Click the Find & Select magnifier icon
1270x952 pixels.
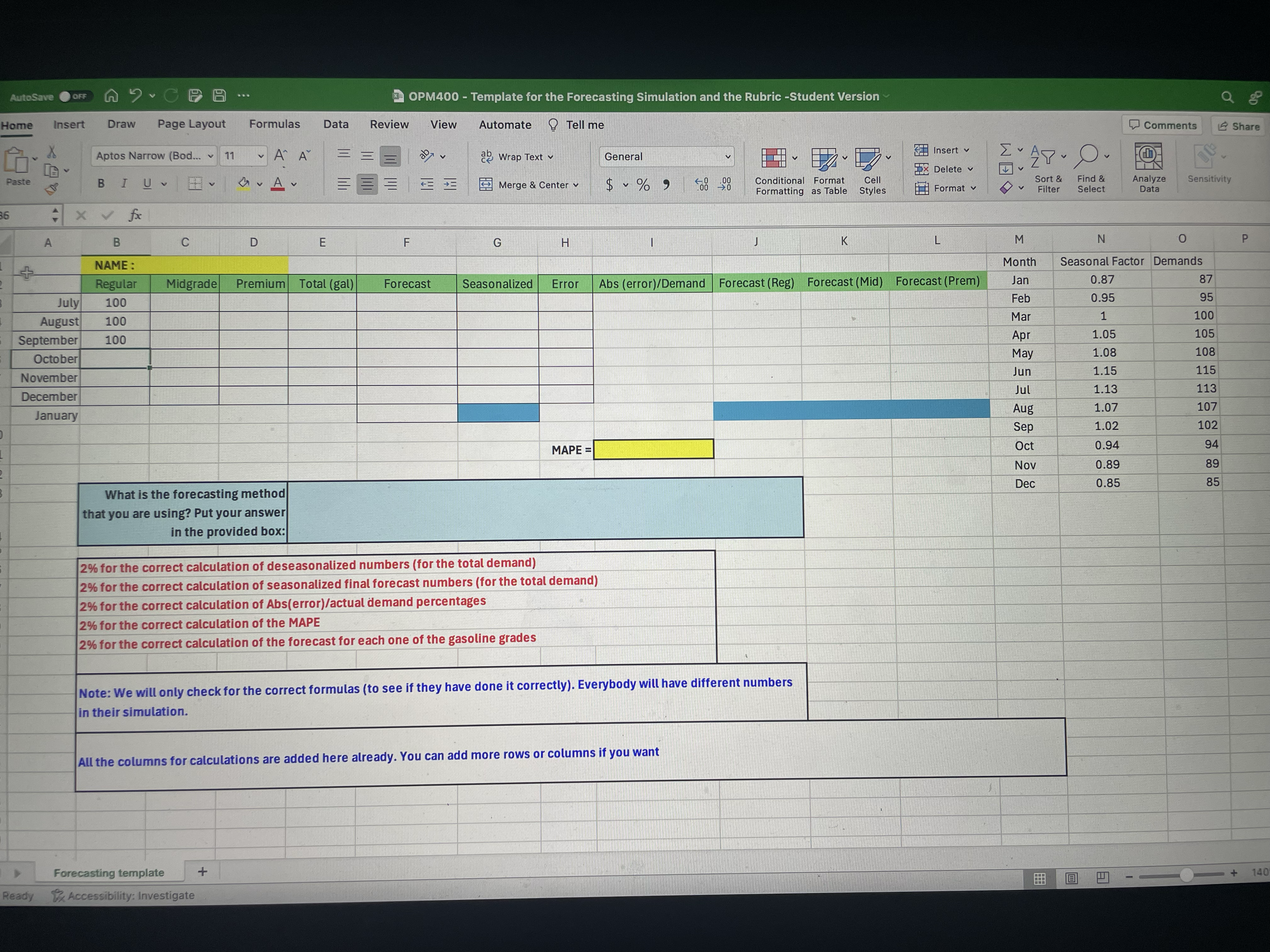(x=1088, y=155)
